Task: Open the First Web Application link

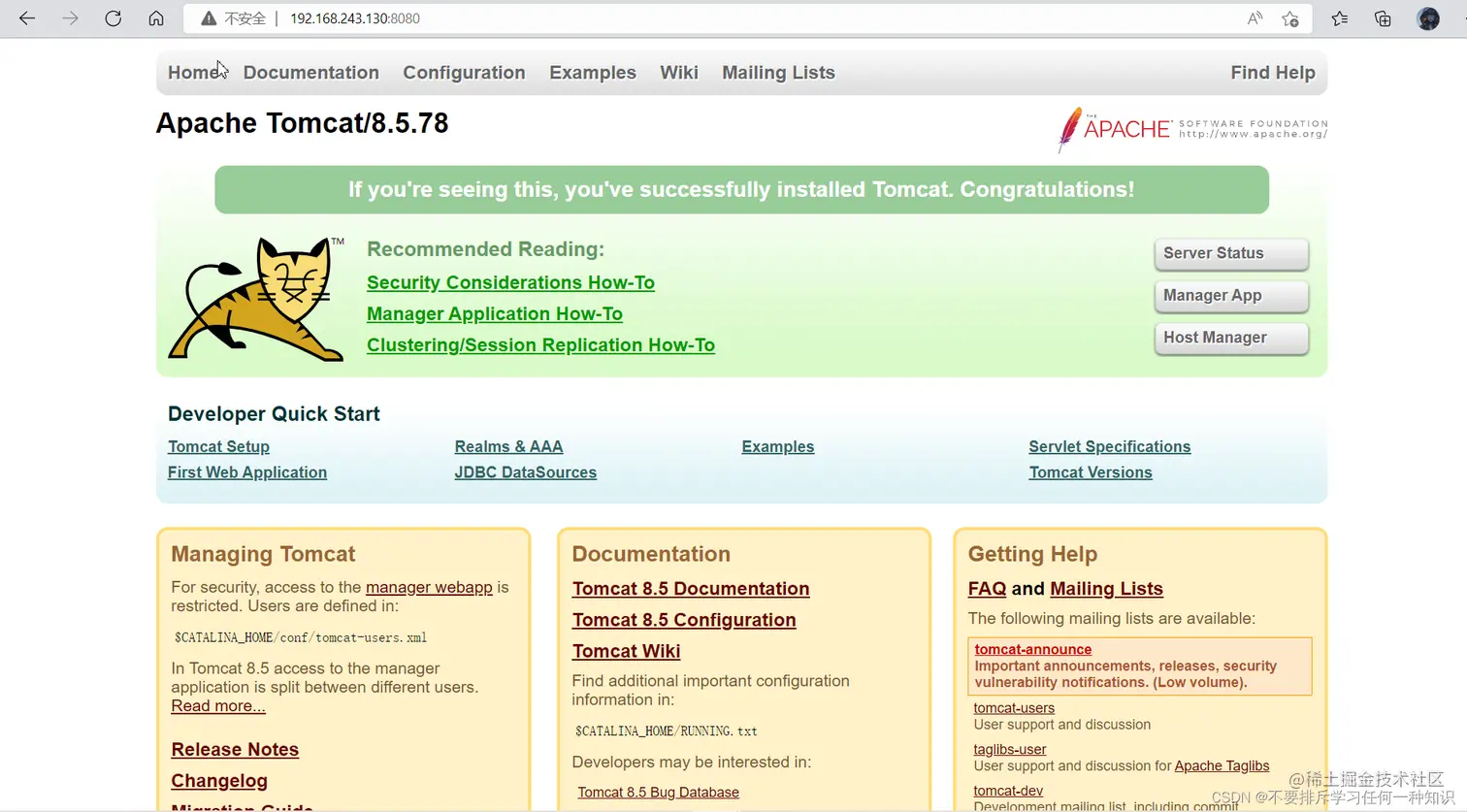Action: (x=247, y=472)
